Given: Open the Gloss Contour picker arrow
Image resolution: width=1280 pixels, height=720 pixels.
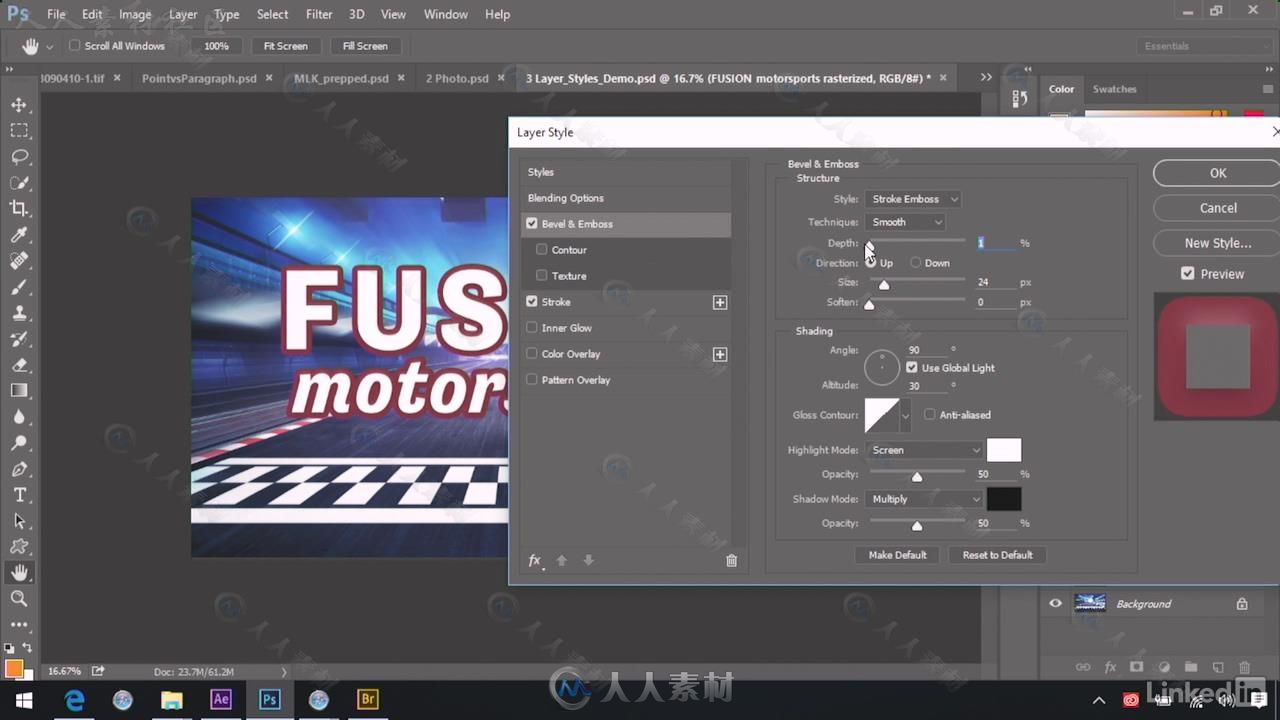Looking at the screenshot, I should [x=906, y=415].
